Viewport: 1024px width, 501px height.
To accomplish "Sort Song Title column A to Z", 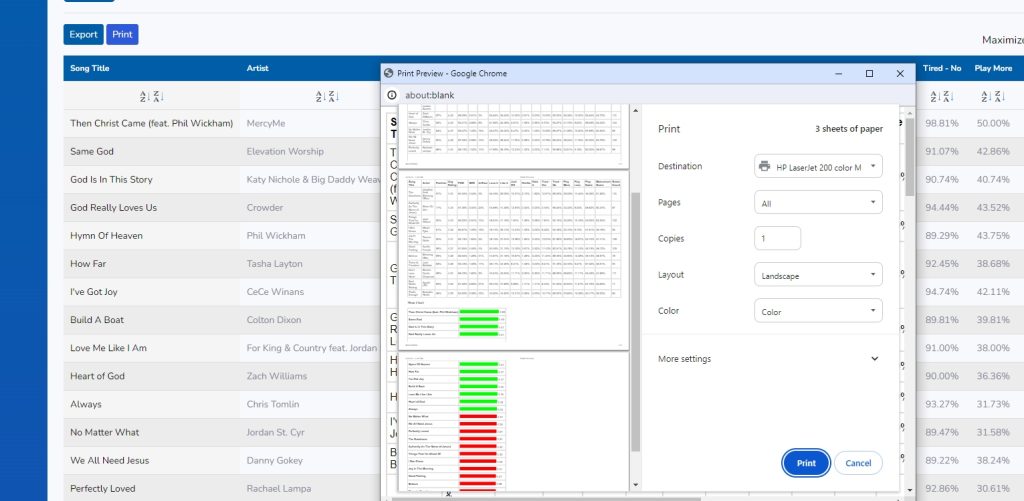I will coord(144,97).
